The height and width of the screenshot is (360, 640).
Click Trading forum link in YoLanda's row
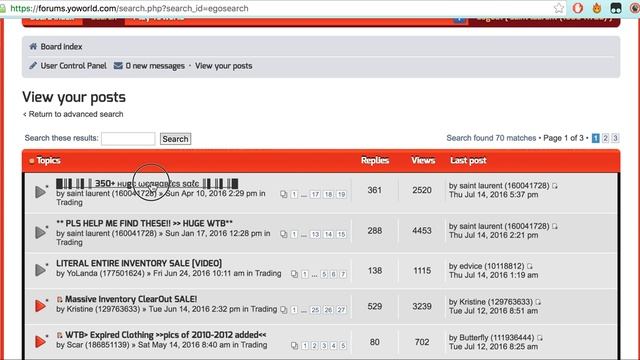coord(268,273)
